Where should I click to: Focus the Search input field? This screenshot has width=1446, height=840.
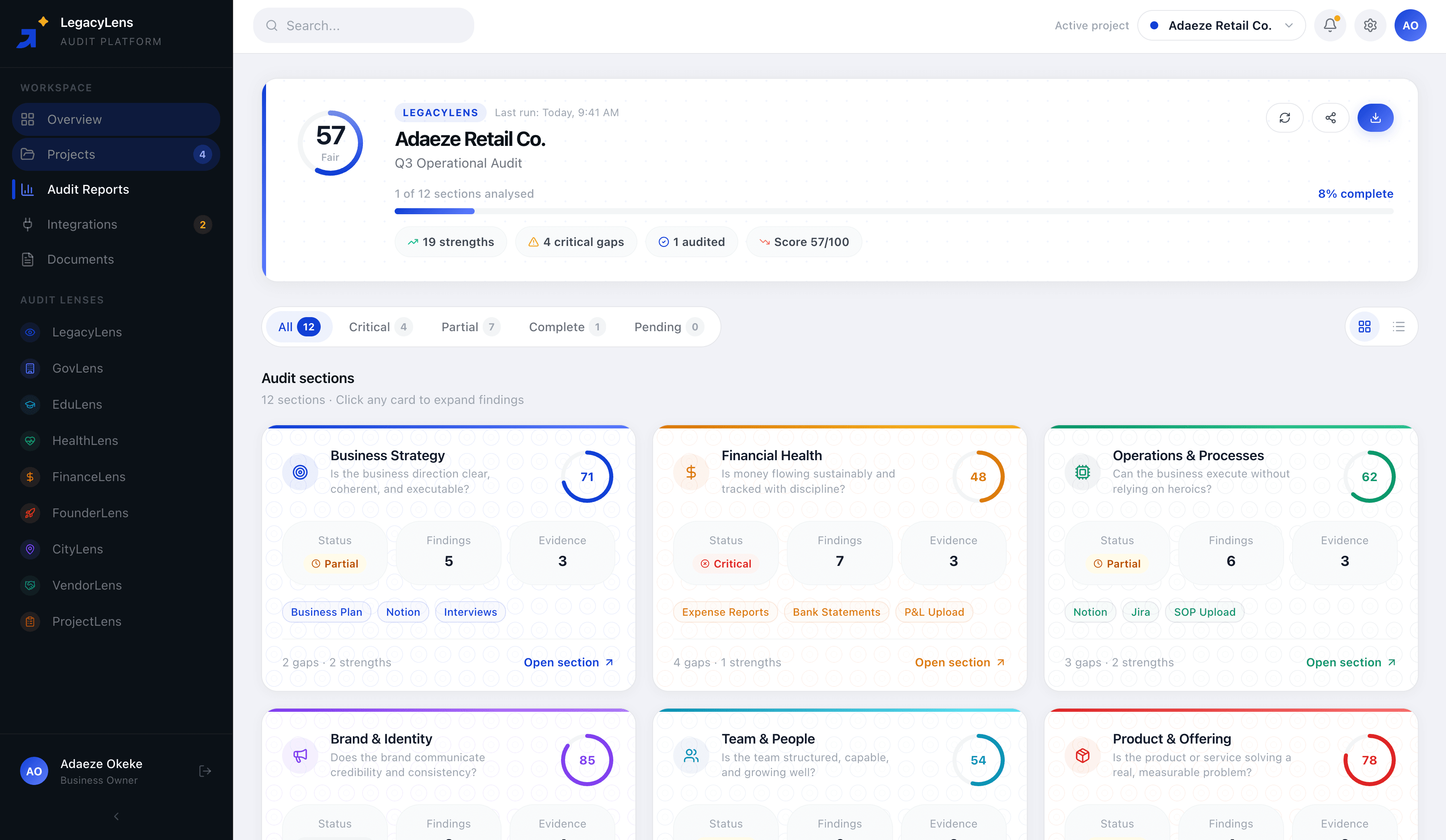pos(363,25)
